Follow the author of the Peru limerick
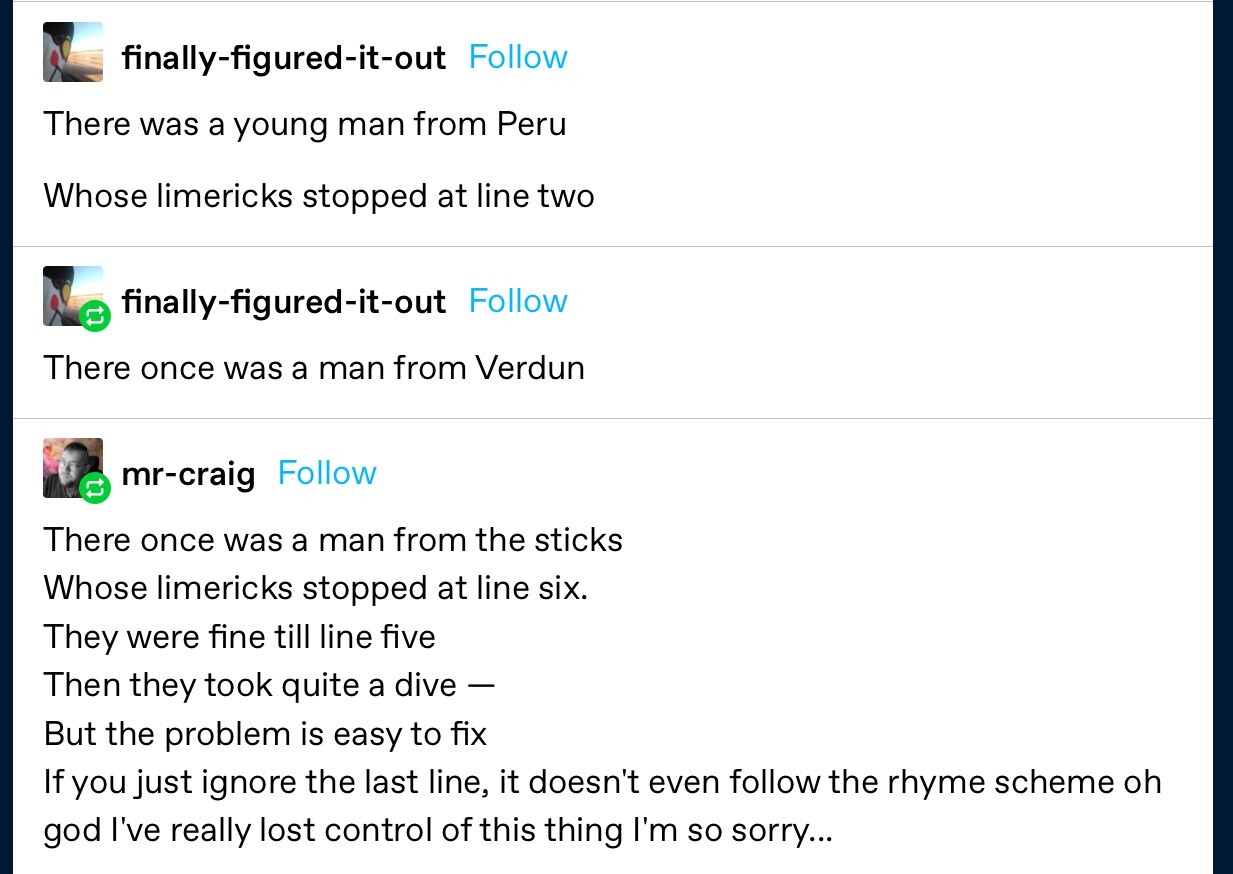This screenshot has height=874, width=1233. (x=517, y=57)
